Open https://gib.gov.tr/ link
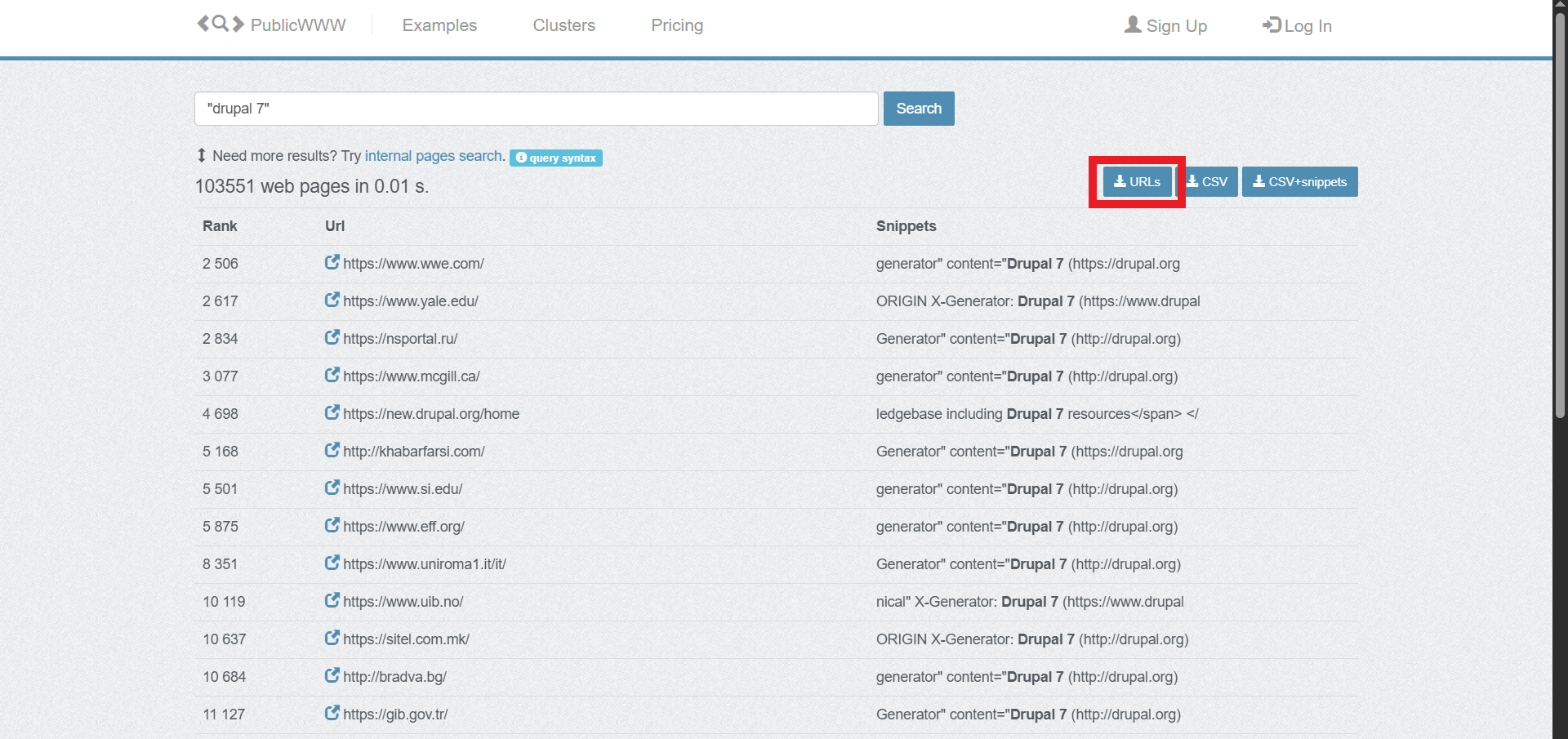 tap(395, 715)
